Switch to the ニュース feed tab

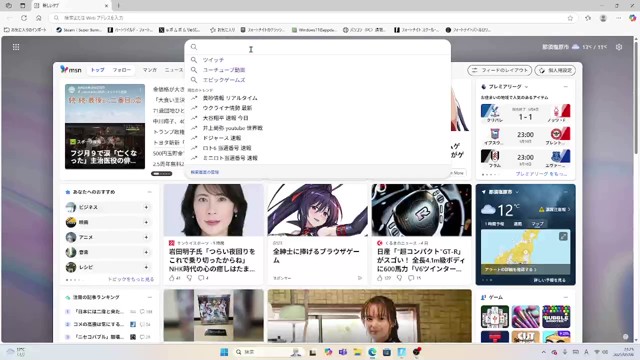click(x=174, y=70)
